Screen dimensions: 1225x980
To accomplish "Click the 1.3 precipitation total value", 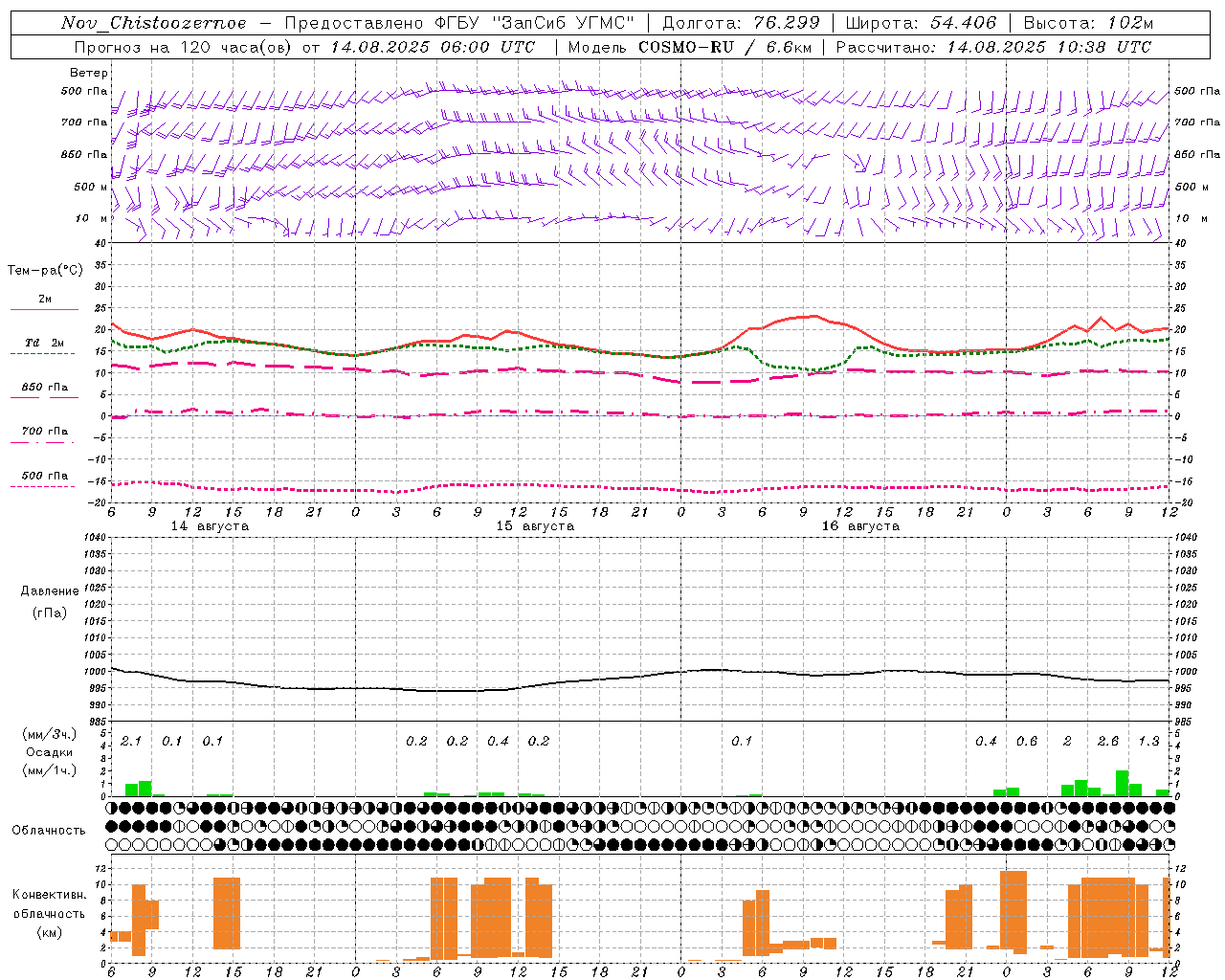I will pos(1148,742).
